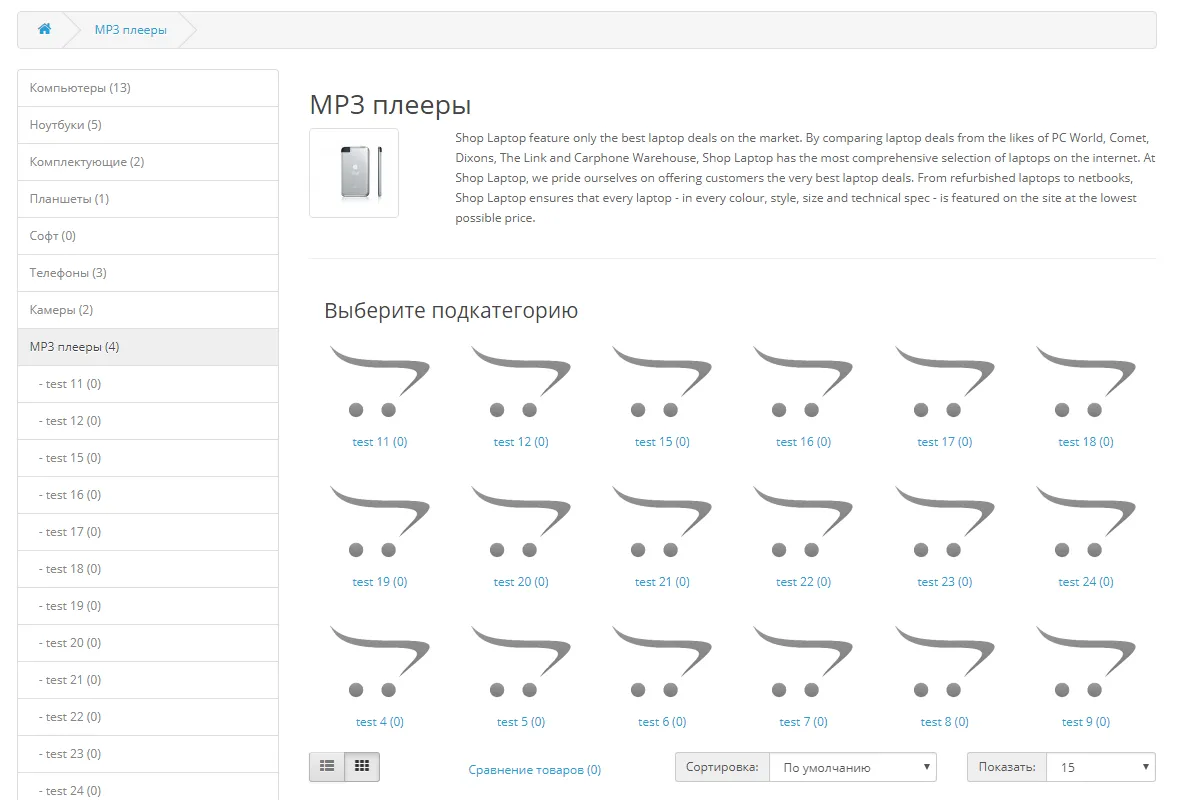Open Софт (0) category
Image resolution: width=1183 pixels, height=800 pixels.
tap(148, 235)
